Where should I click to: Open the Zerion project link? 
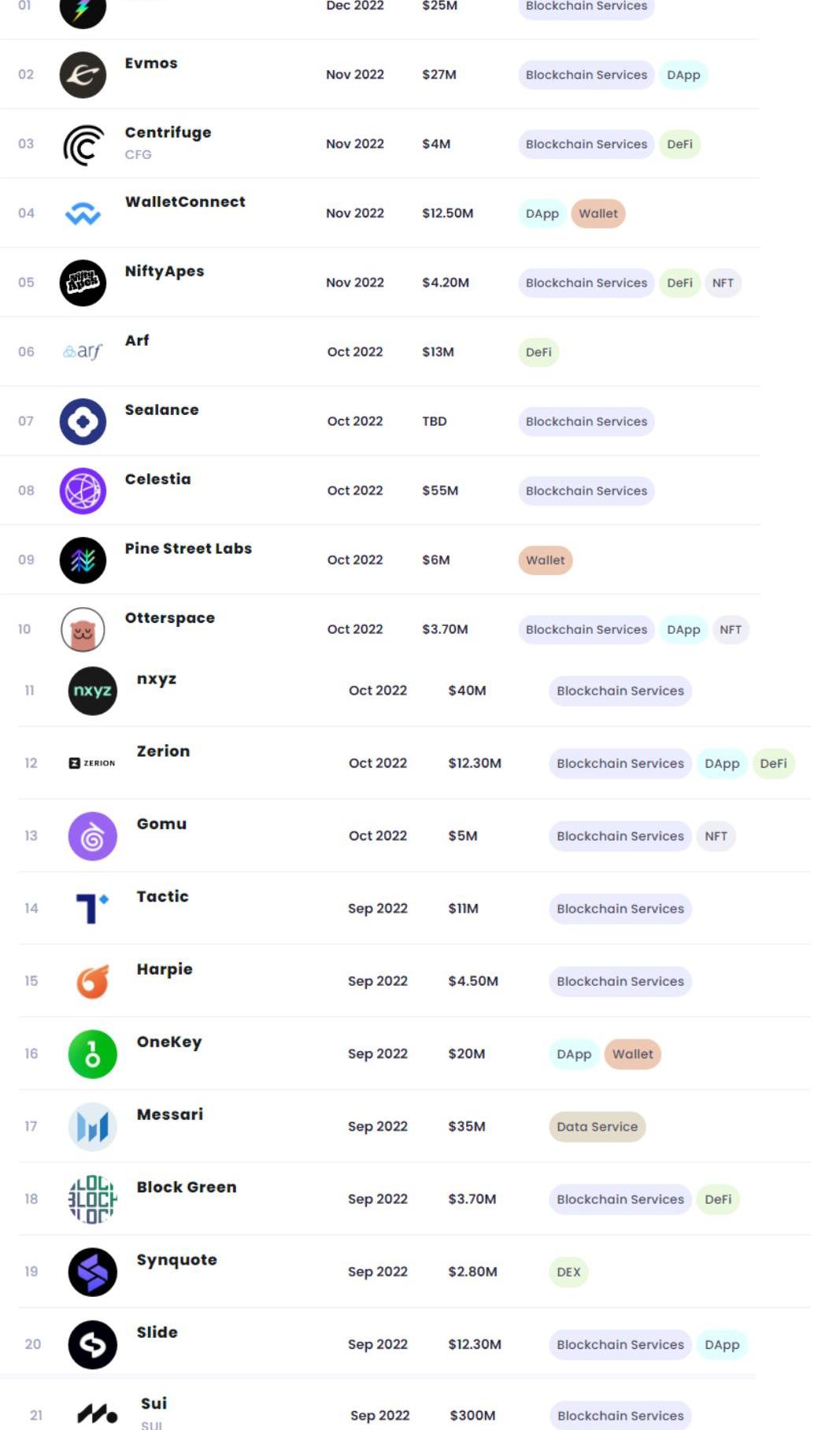click(163, 751)
